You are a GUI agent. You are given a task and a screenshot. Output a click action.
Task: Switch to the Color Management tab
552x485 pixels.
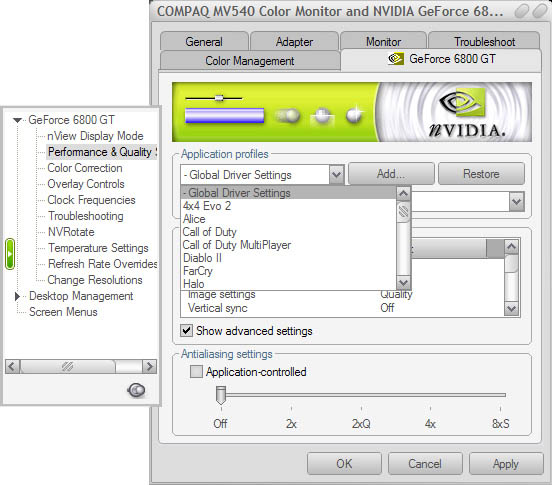[x=250, y=61]
